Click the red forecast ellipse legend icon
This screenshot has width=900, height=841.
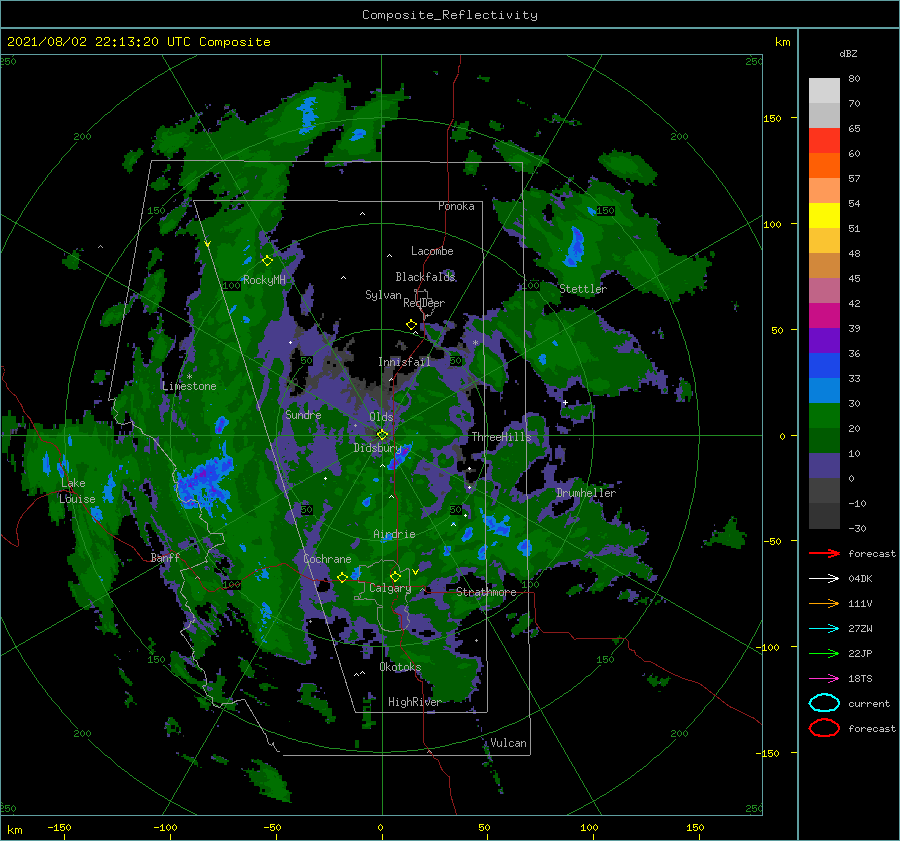(824, 728)
